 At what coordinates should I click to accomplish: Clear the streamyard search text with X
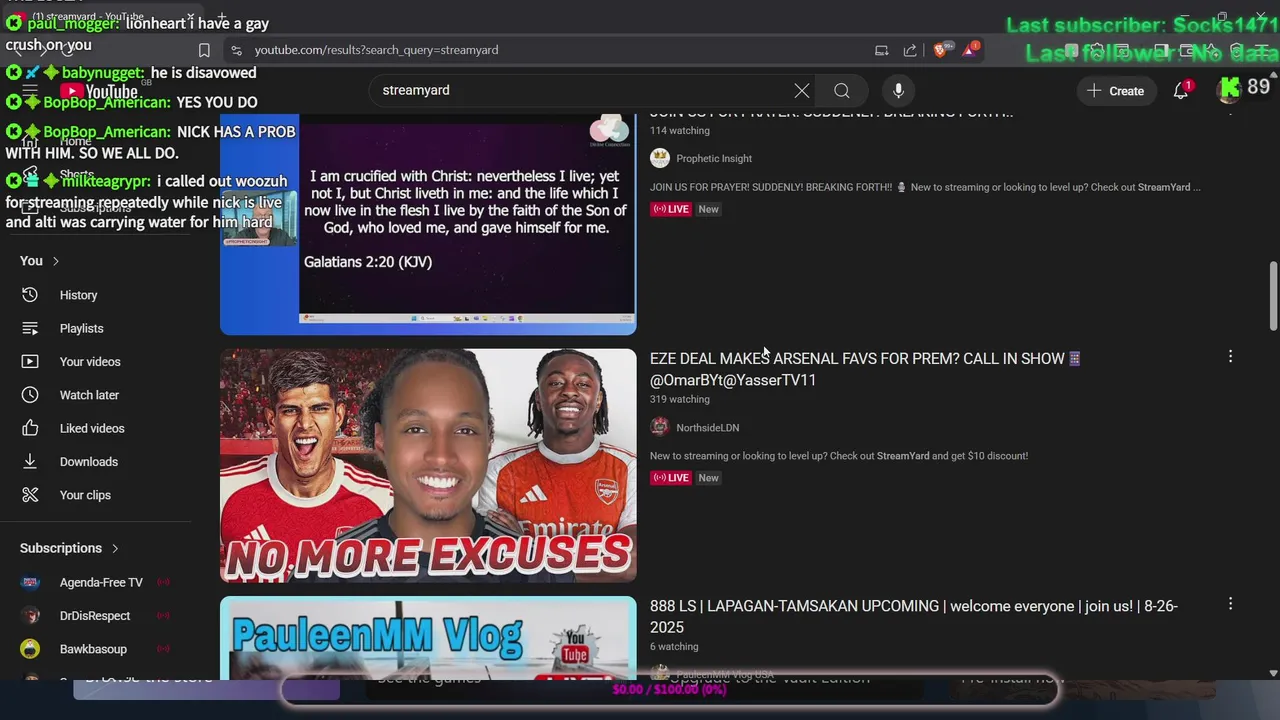802,91
